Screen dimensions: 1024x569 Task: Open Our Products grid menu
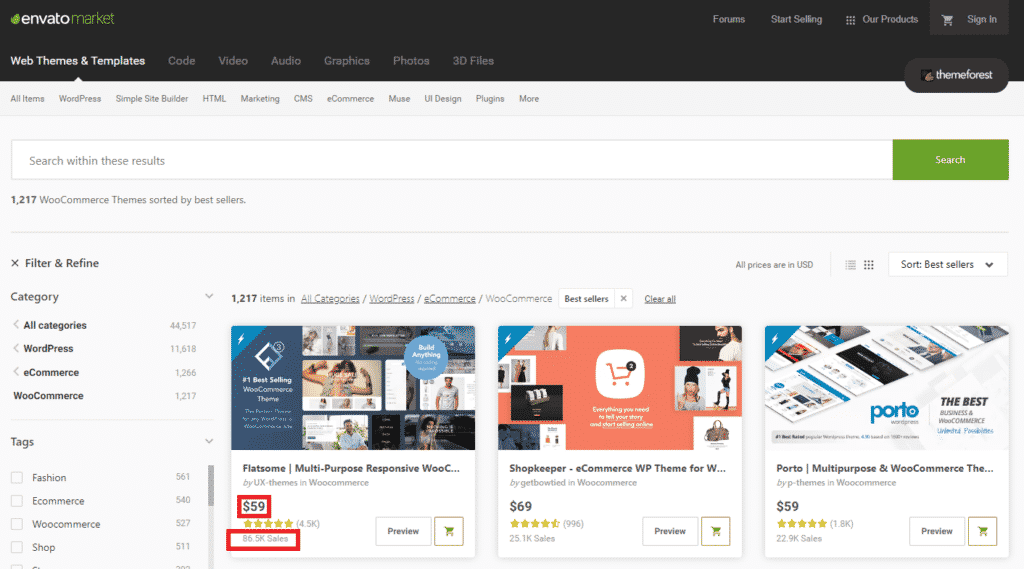pos(882,20)
